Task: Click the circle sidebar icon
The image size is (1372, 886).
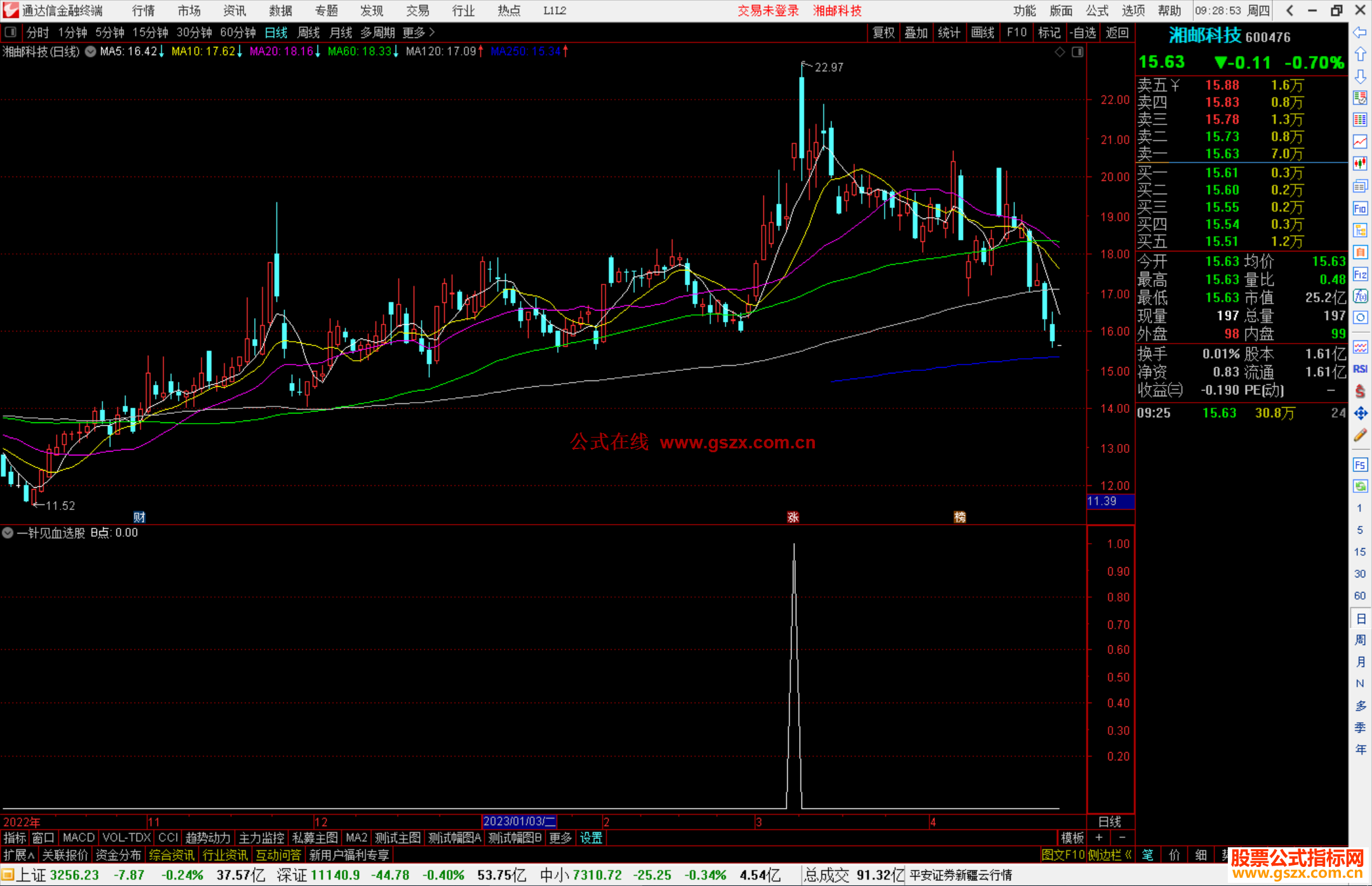Action: point(1360,318)
